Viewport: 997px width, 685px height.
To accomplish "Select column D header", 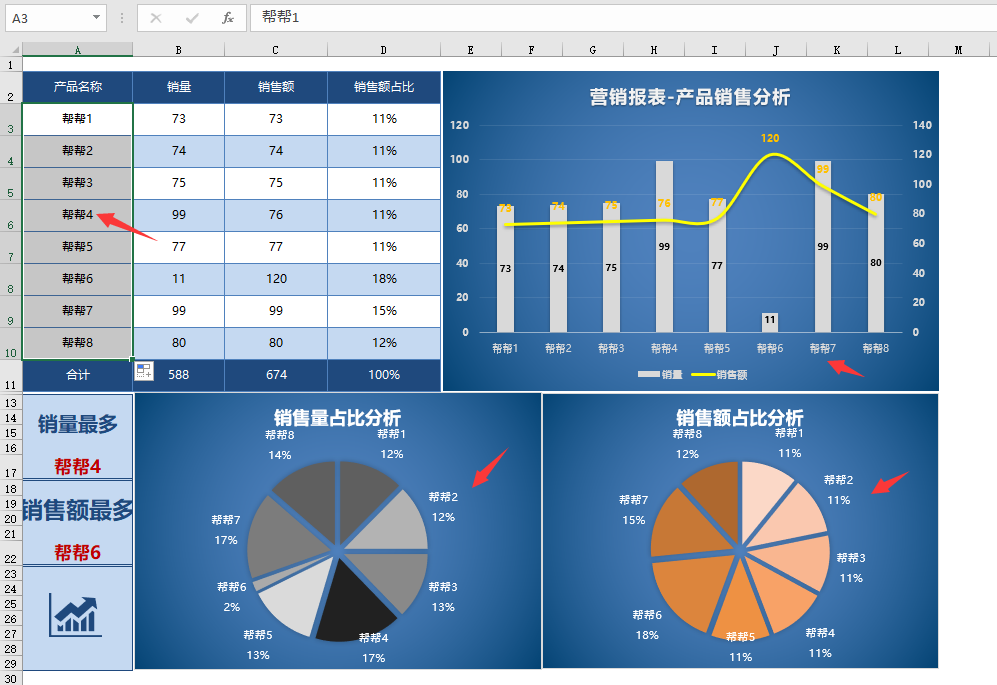I will pyautogui.click(x=383, y=50).
